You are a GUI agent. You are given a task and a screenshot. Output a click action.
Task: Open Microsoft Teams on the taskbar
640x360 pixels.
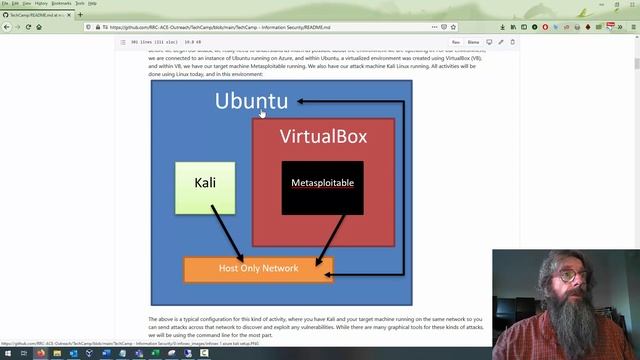pyautogui.click(x=139, y=353)
